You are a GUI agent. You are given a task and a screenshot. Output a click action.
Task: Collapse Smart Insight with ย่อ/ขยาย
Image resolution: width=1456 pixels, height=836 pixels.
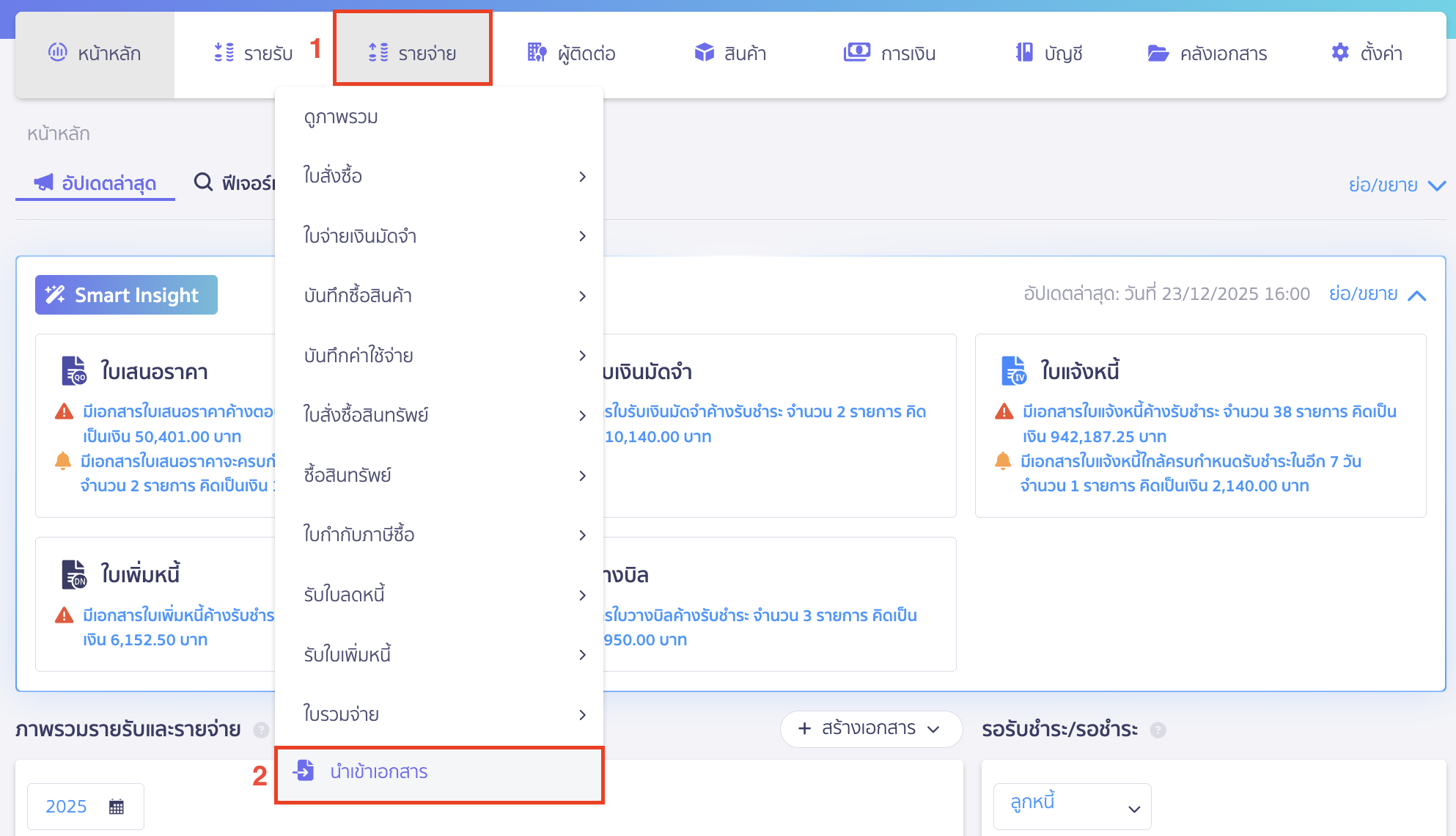click(x=1377, y=295)
